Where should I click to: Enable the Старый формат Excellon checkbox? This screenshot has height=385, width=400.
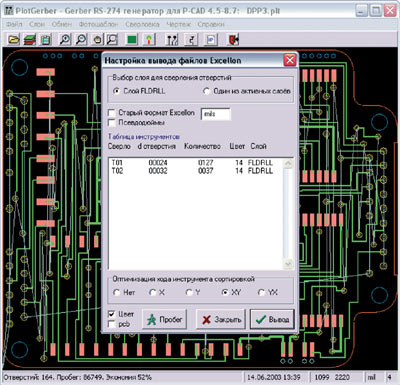pos(112,113)
